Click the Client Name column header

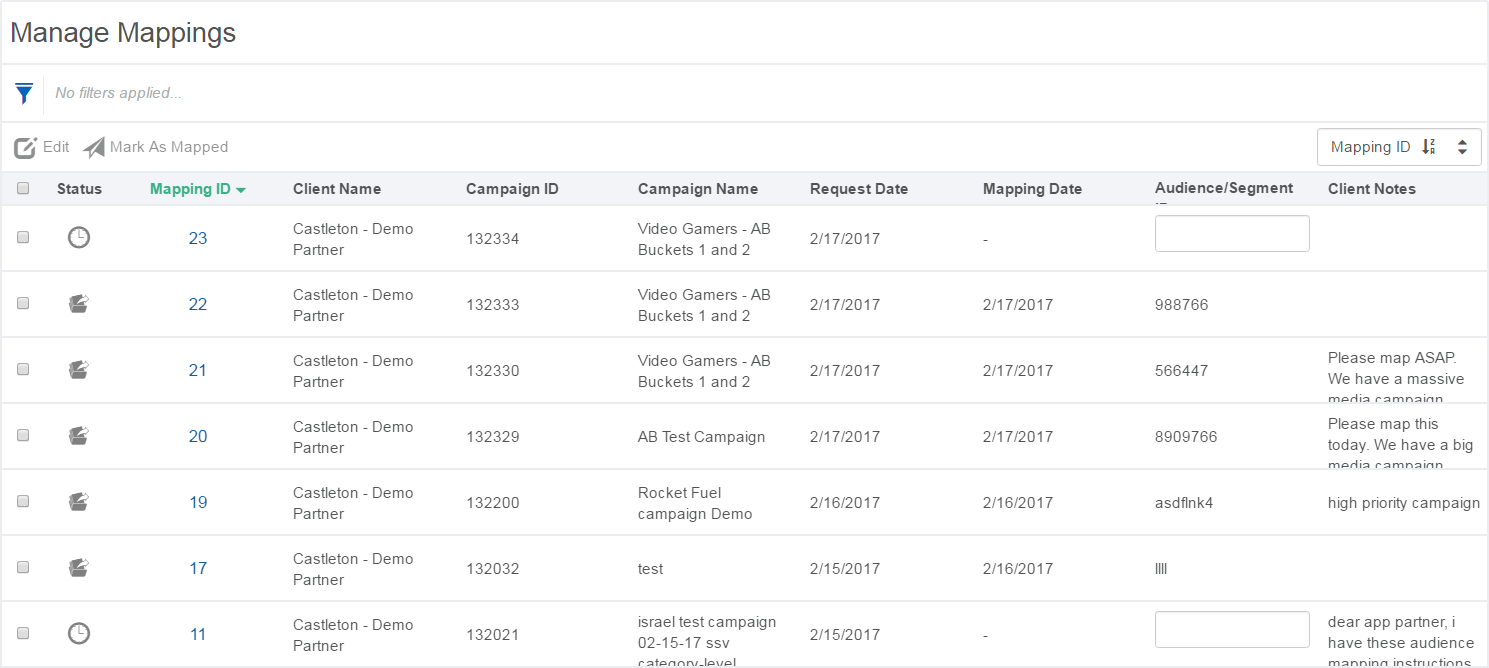[x=336, y=189]
